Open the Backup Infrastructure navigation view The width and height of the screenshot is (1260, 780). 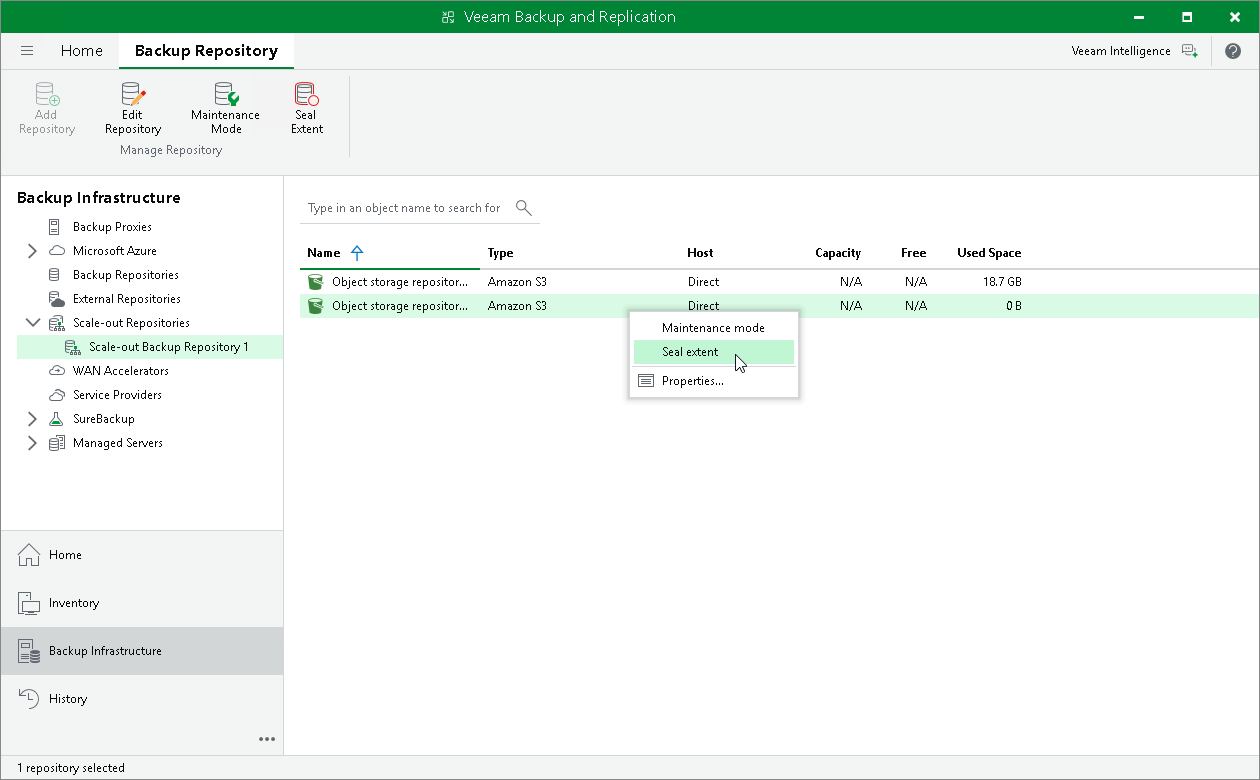(x=142, y=651)
